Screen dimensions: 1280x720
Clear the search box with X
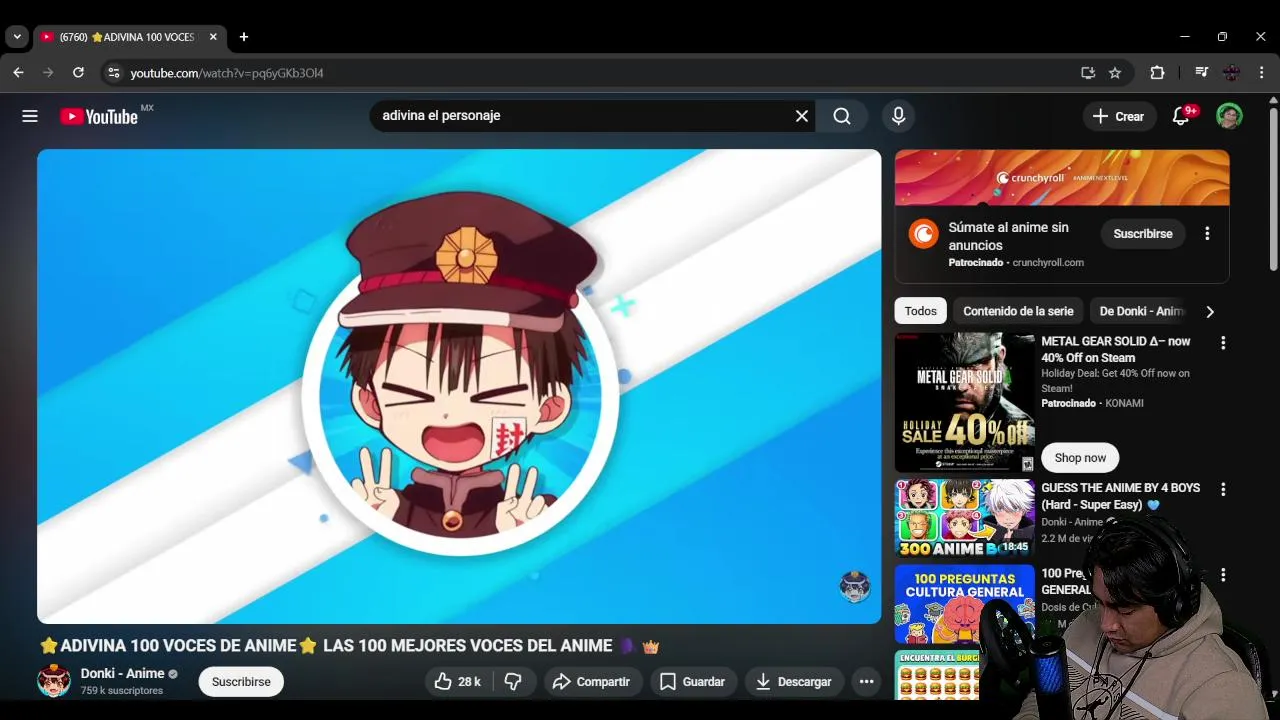[x=801, y=116]
